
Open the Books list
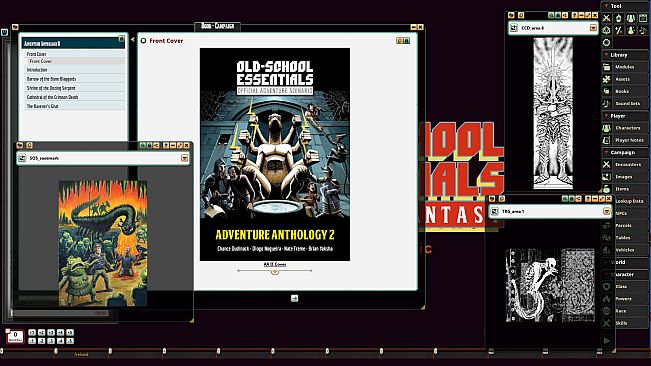[625, 91]
